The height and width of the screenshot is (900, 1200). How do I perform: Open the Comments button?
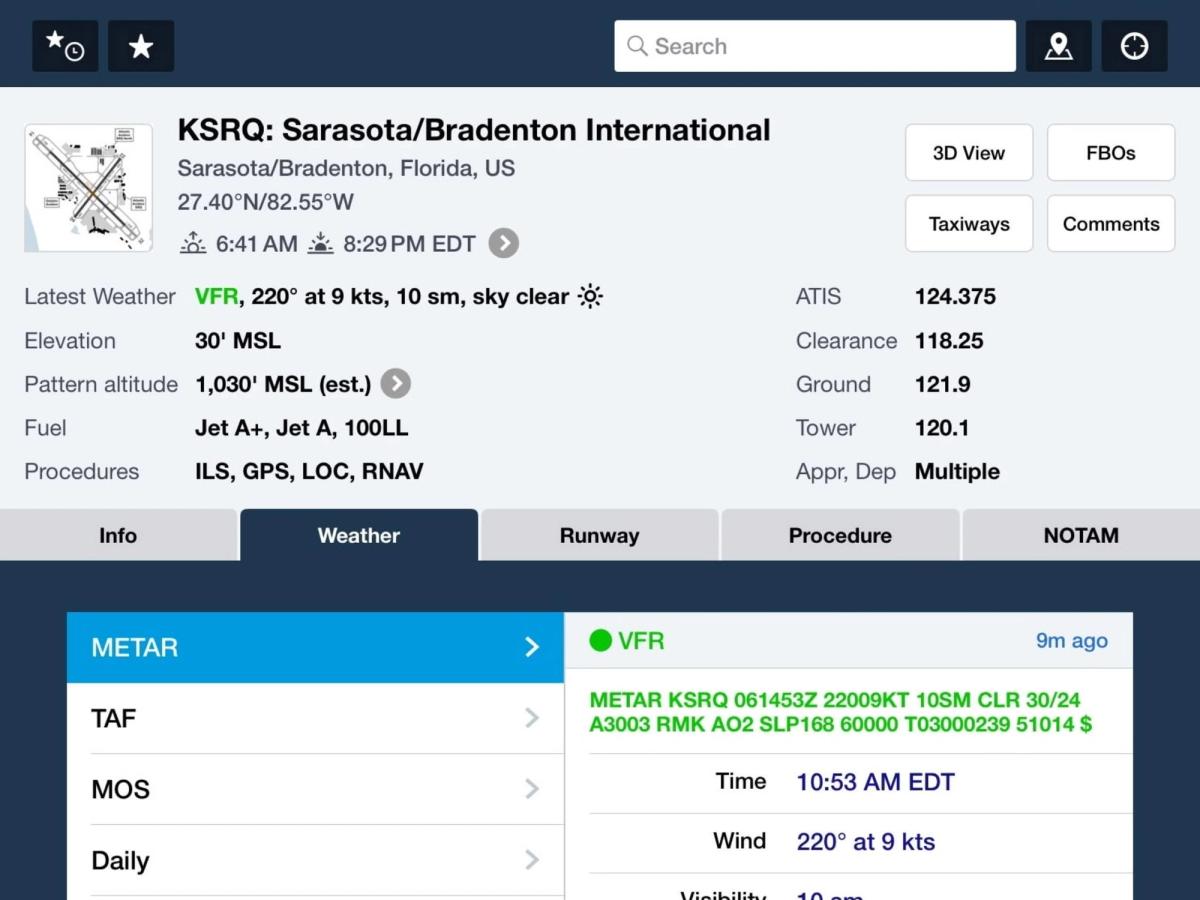pyautogui.click(x=1110, y=224)
